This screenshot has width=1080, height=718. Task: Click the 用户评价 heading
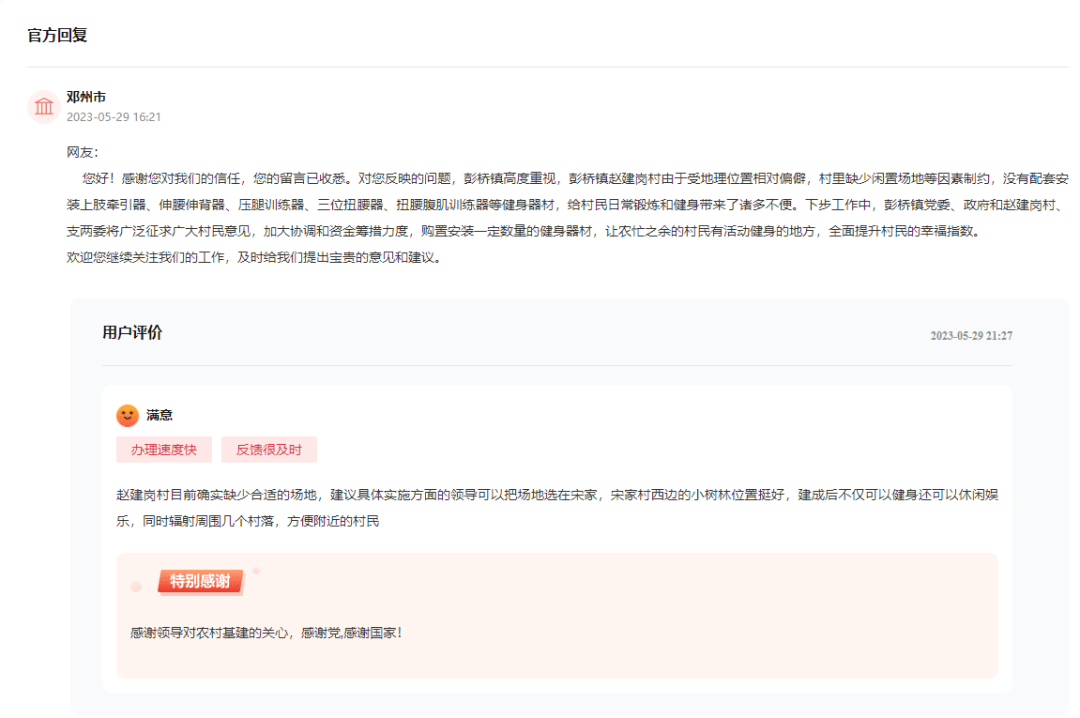coord(132,333)
